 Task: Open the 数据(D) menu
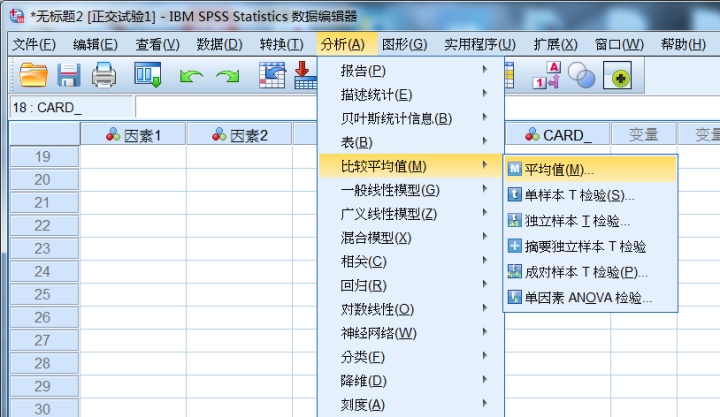[x=219, y=45]
